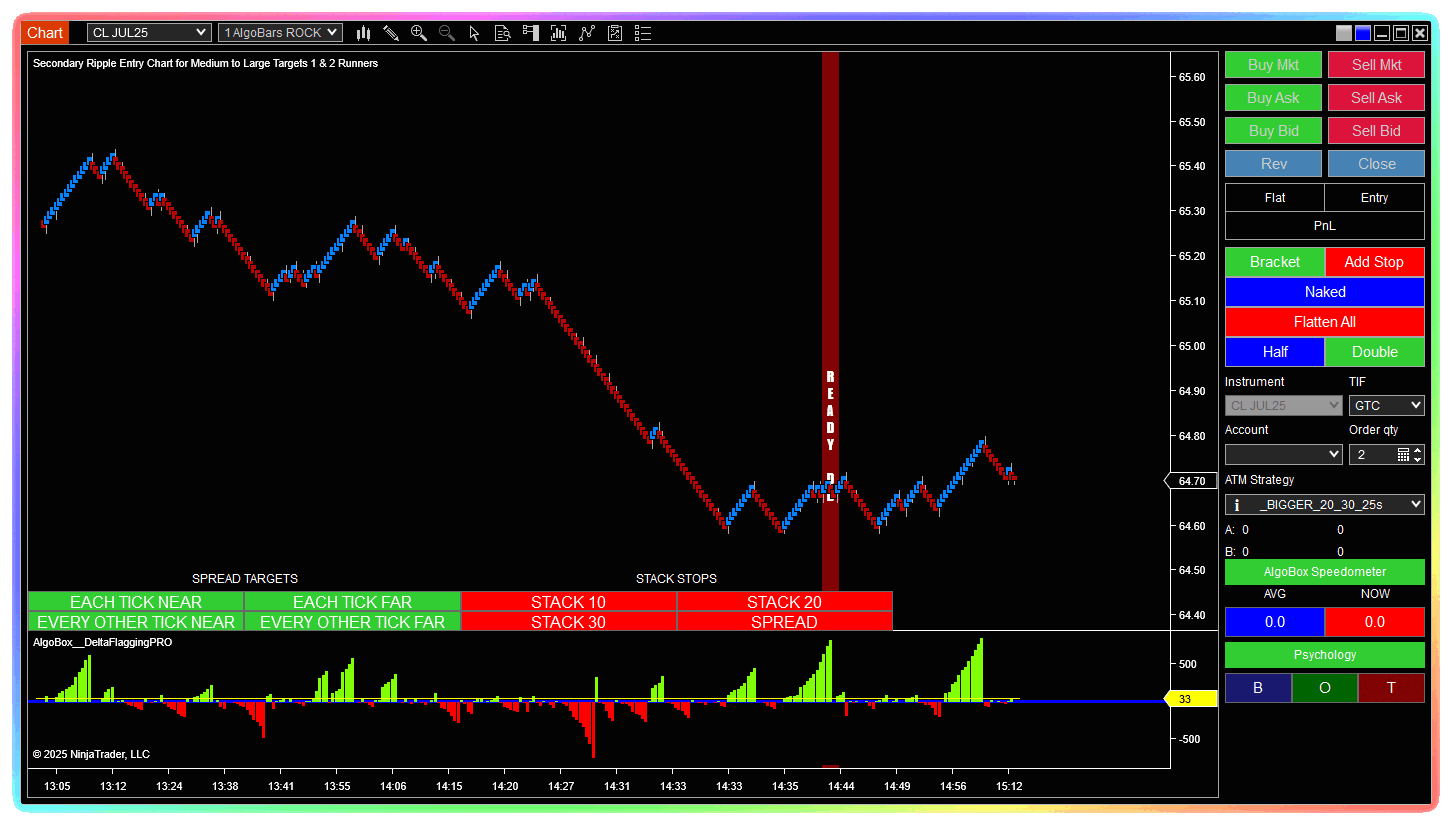Toggle the EACH TICK NEAR target option

136,602
